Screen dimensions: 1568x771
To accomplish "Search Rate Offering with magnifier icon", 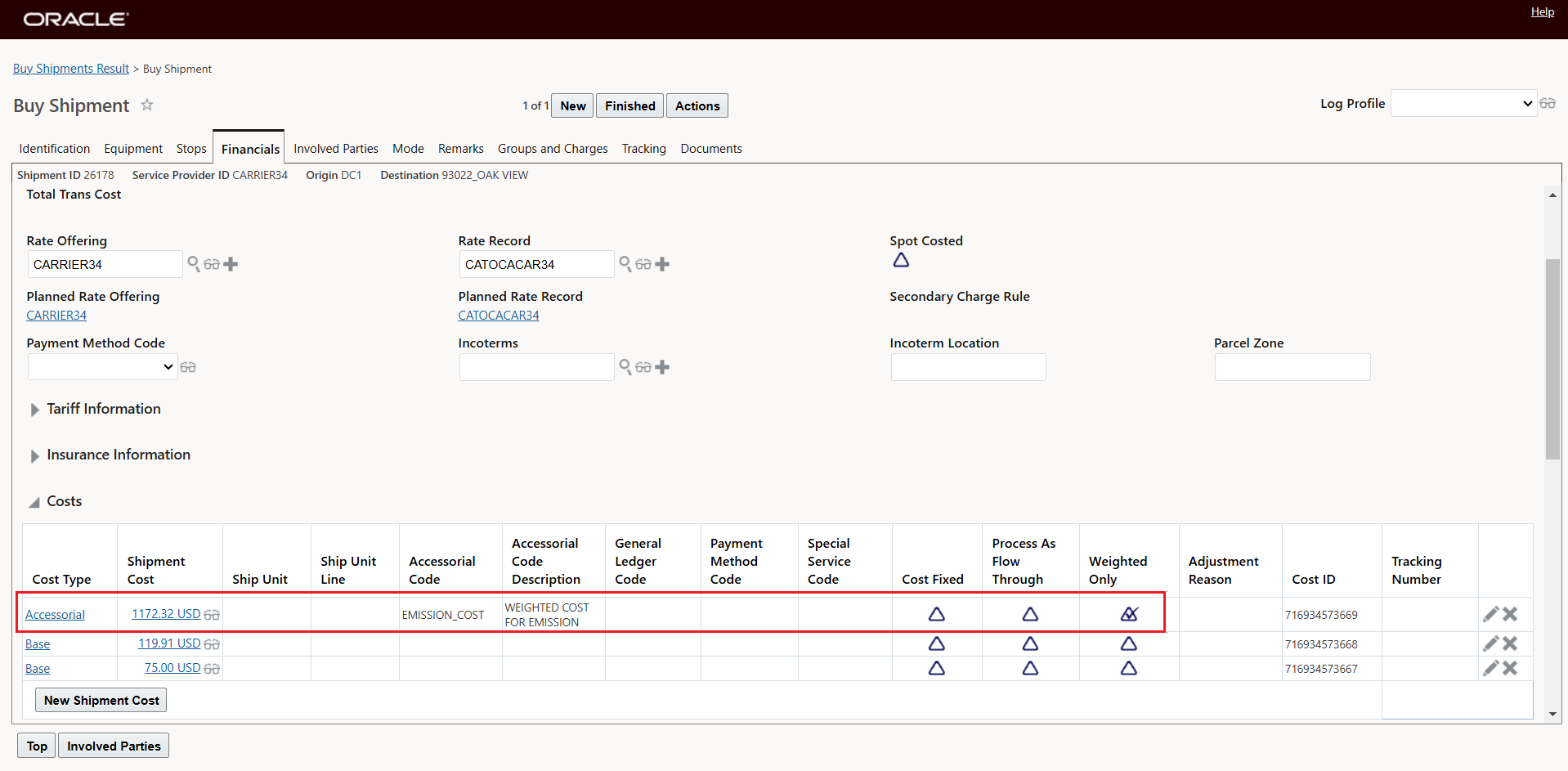I will click(194, 263).
